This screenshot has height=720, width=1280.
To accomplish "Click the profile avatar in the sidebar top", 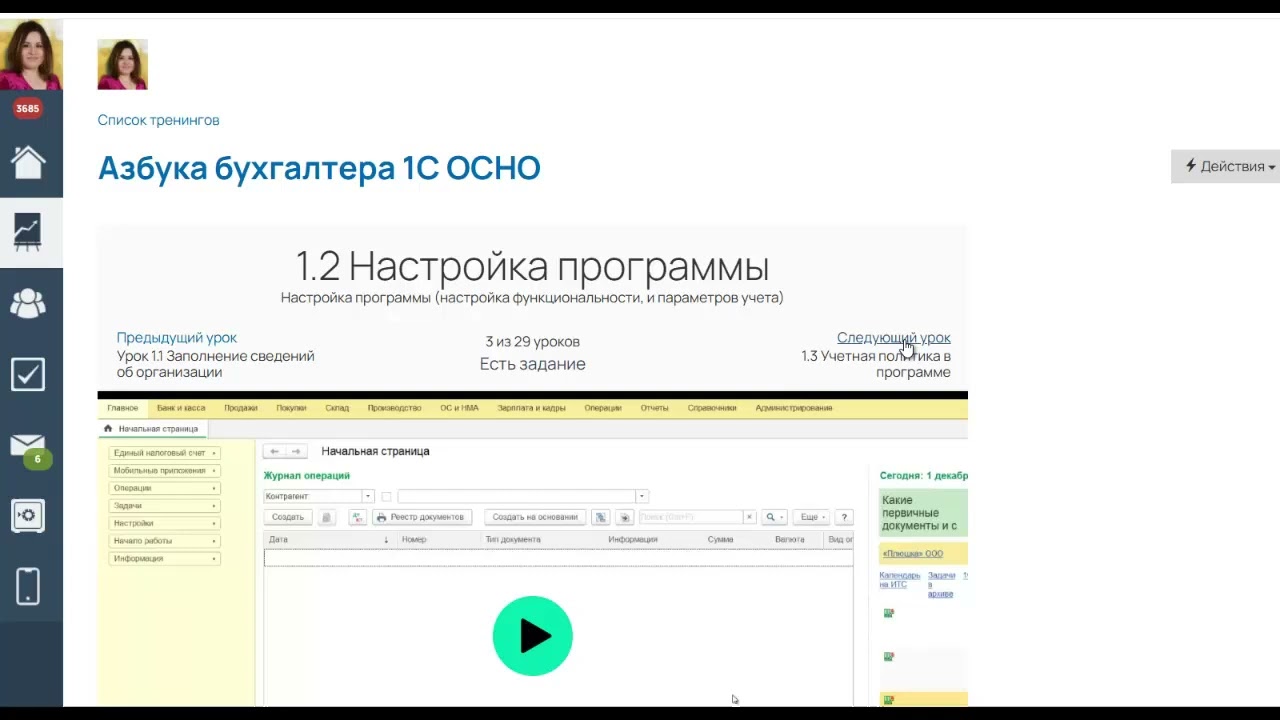I will 31,54.
